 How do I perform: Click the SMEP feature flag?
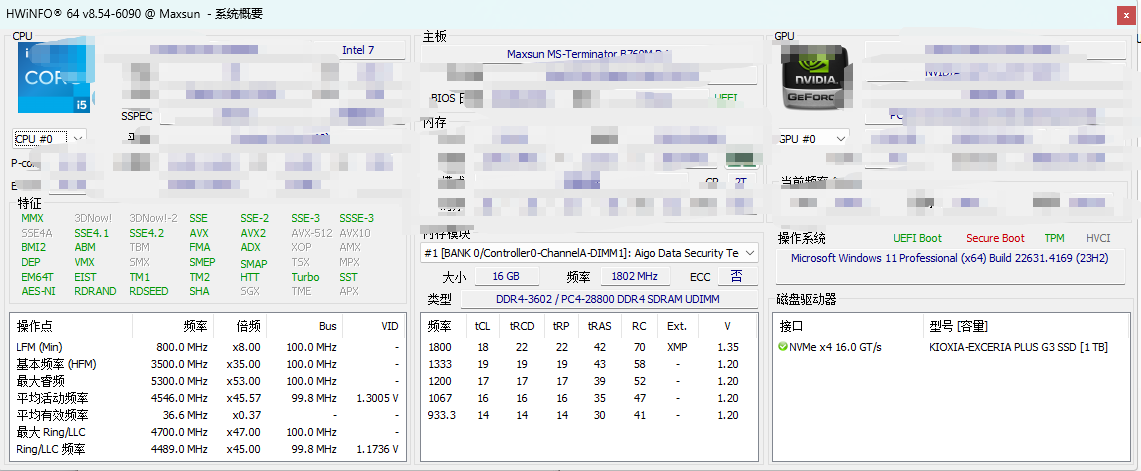pos(202,262)
